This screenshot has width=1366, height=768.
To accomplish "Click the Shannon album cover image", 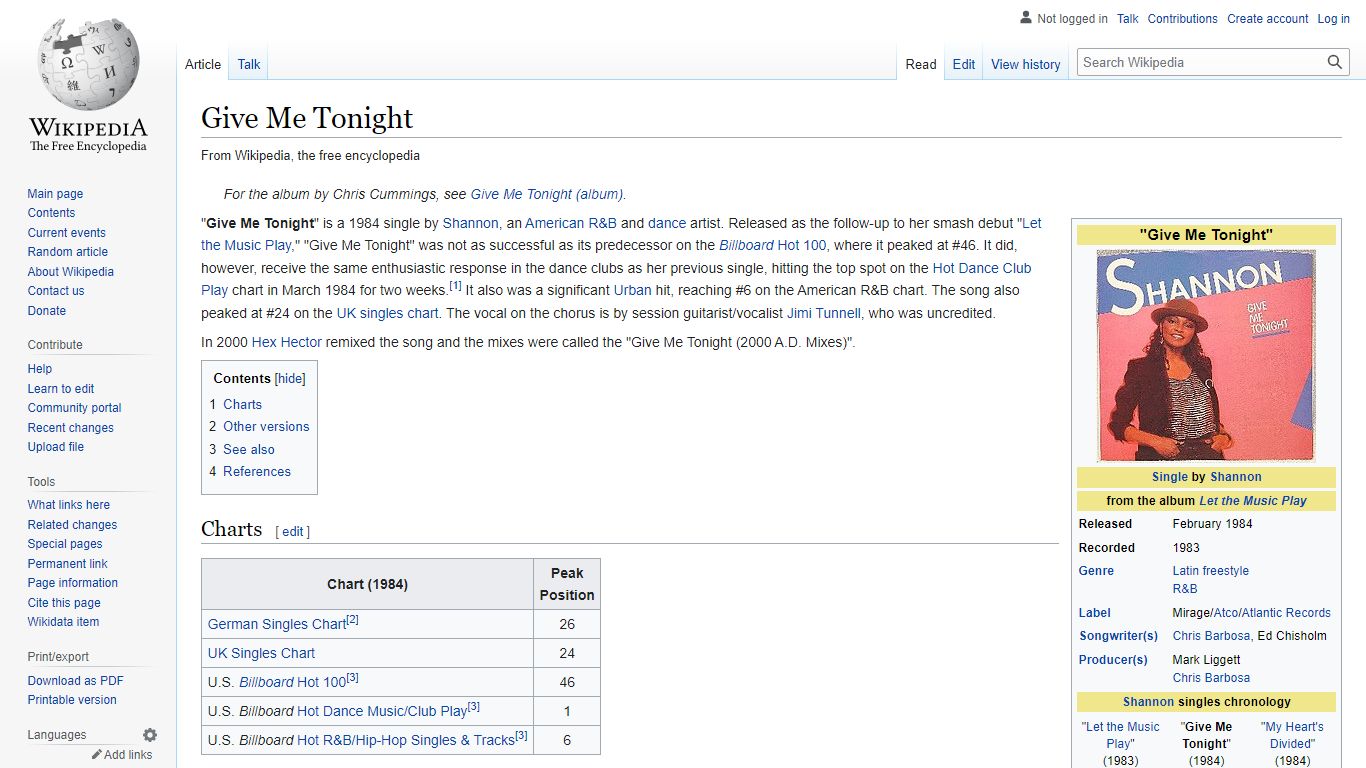I will pyautogui.click(x=1206, y=355).
